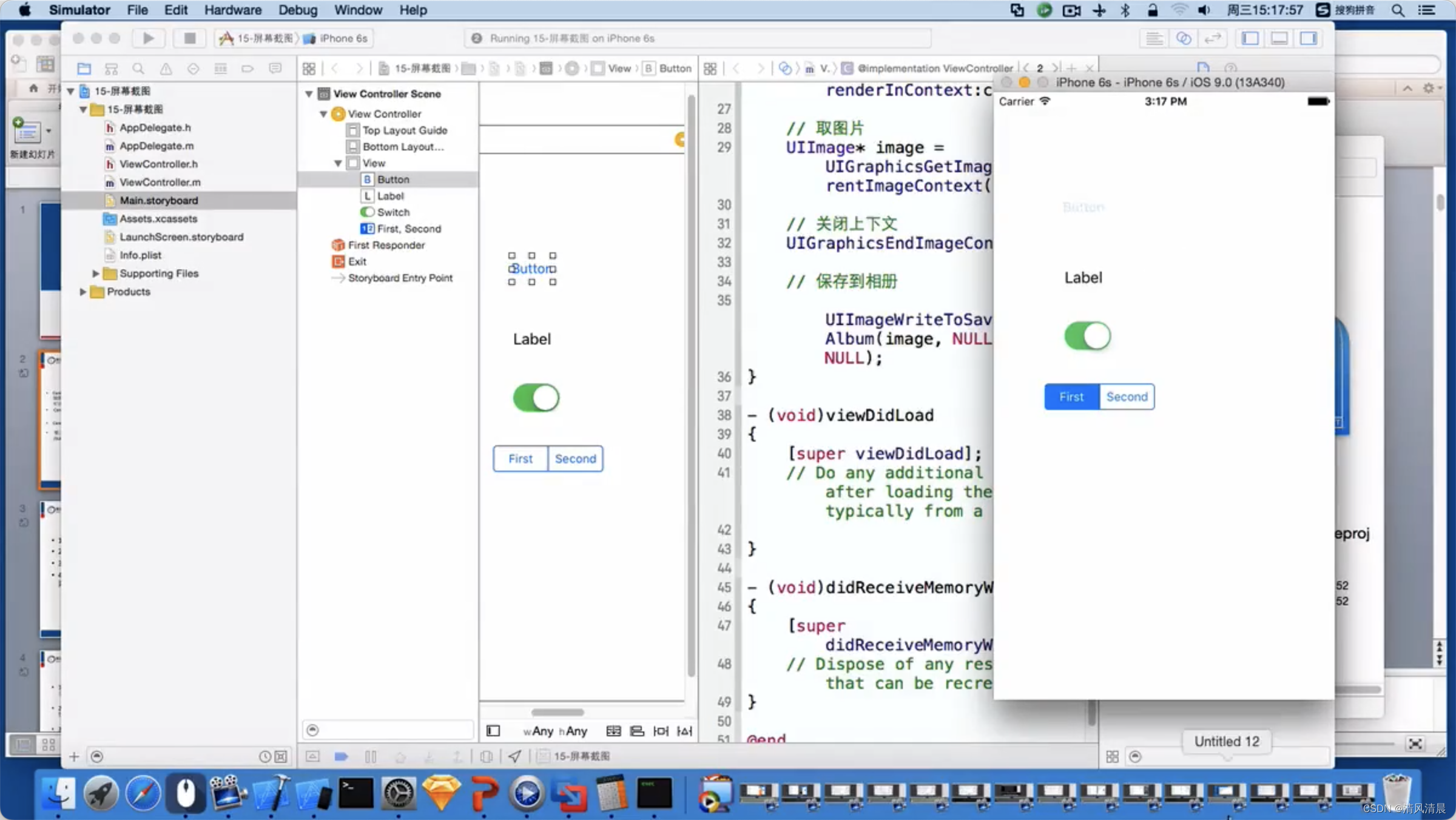This screenshot has width=1456, height=820.
Task: Toggle the switch in the simulator
Action: tap(1087, 336)
